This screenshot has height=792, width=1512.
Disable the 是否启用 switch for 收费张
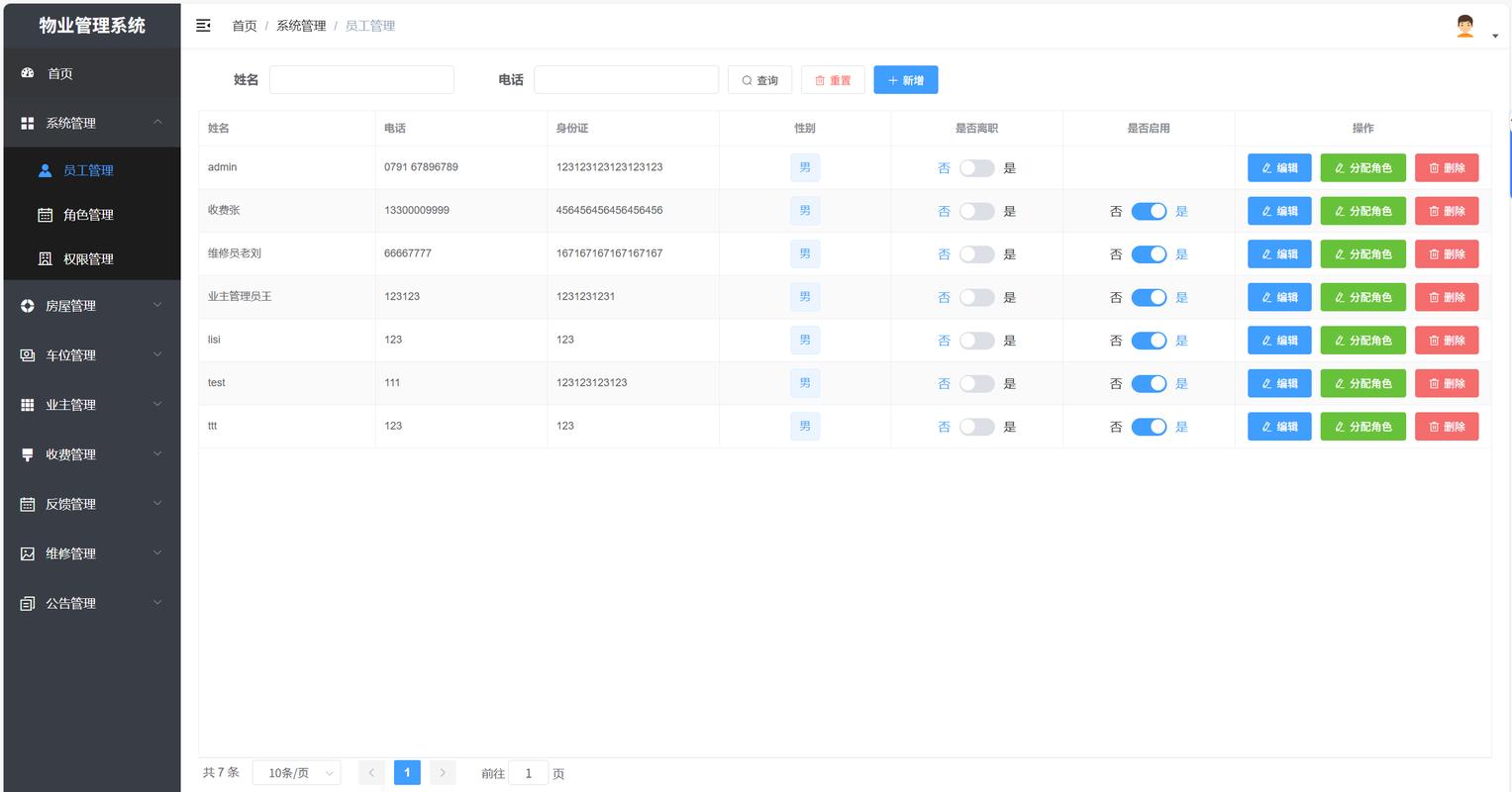pos(1149,210)
